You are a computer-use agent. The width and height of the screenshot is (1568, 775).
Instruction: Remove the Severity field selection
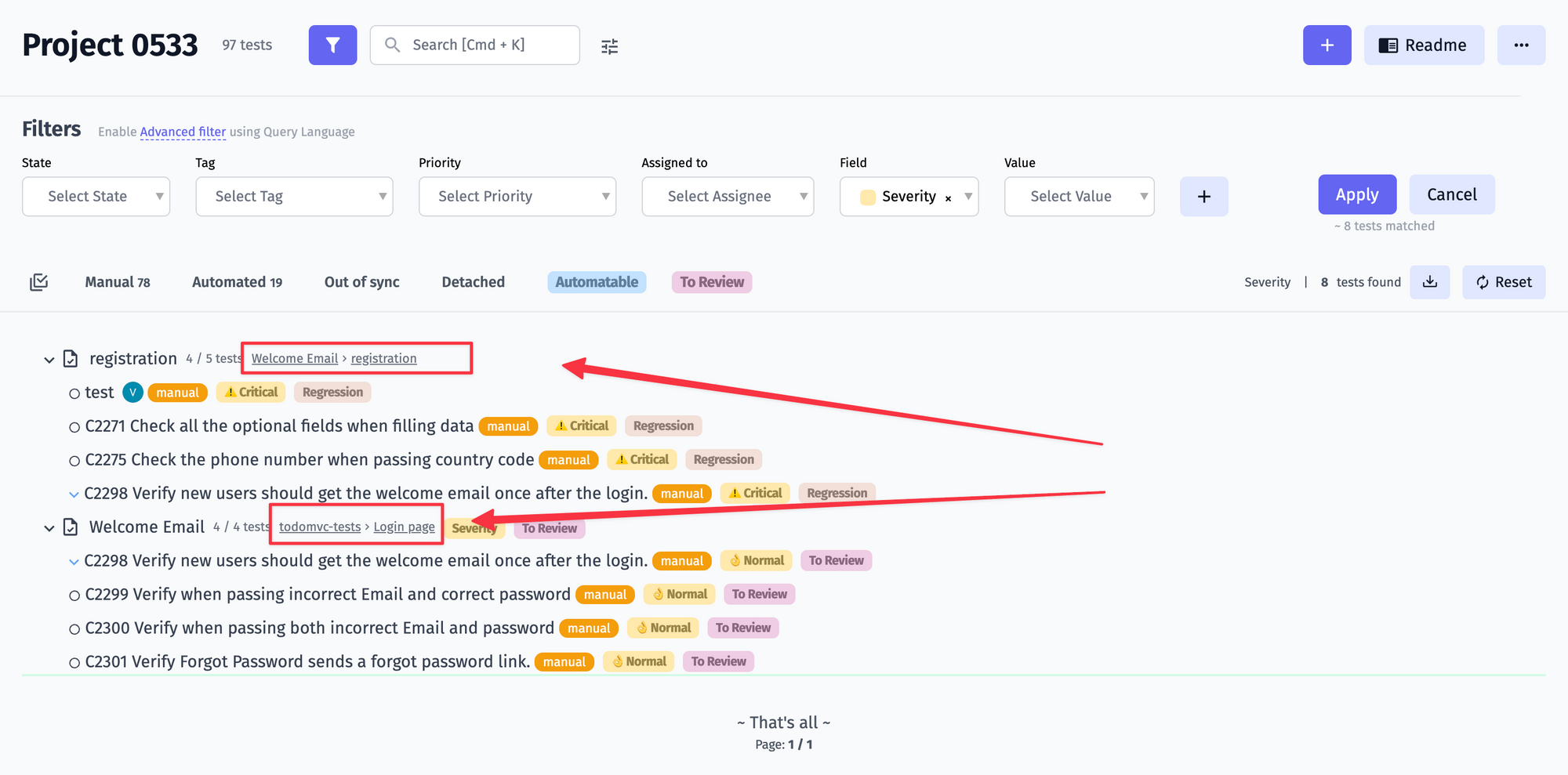click(x=948, y=198)
